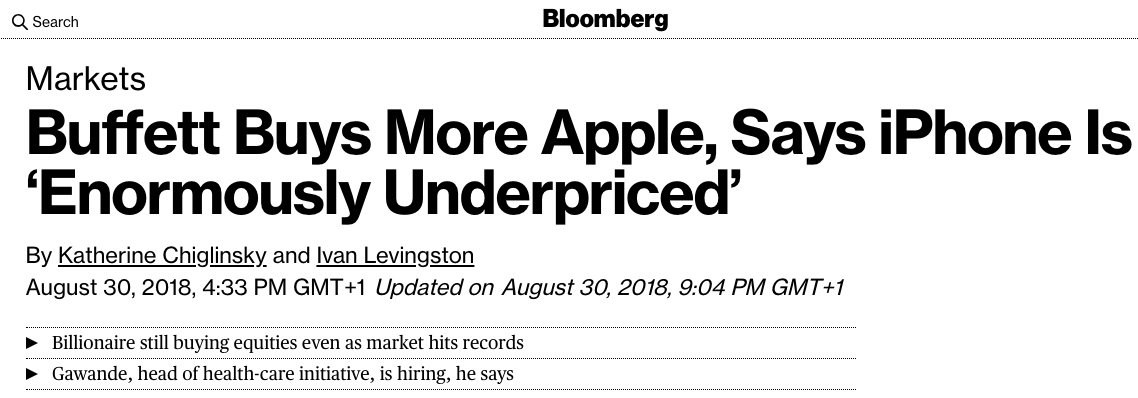The width and height of the screenshot is (1138, 398).
Task: Go to the Bloomberg homepage logo
Action: [605, 20]
